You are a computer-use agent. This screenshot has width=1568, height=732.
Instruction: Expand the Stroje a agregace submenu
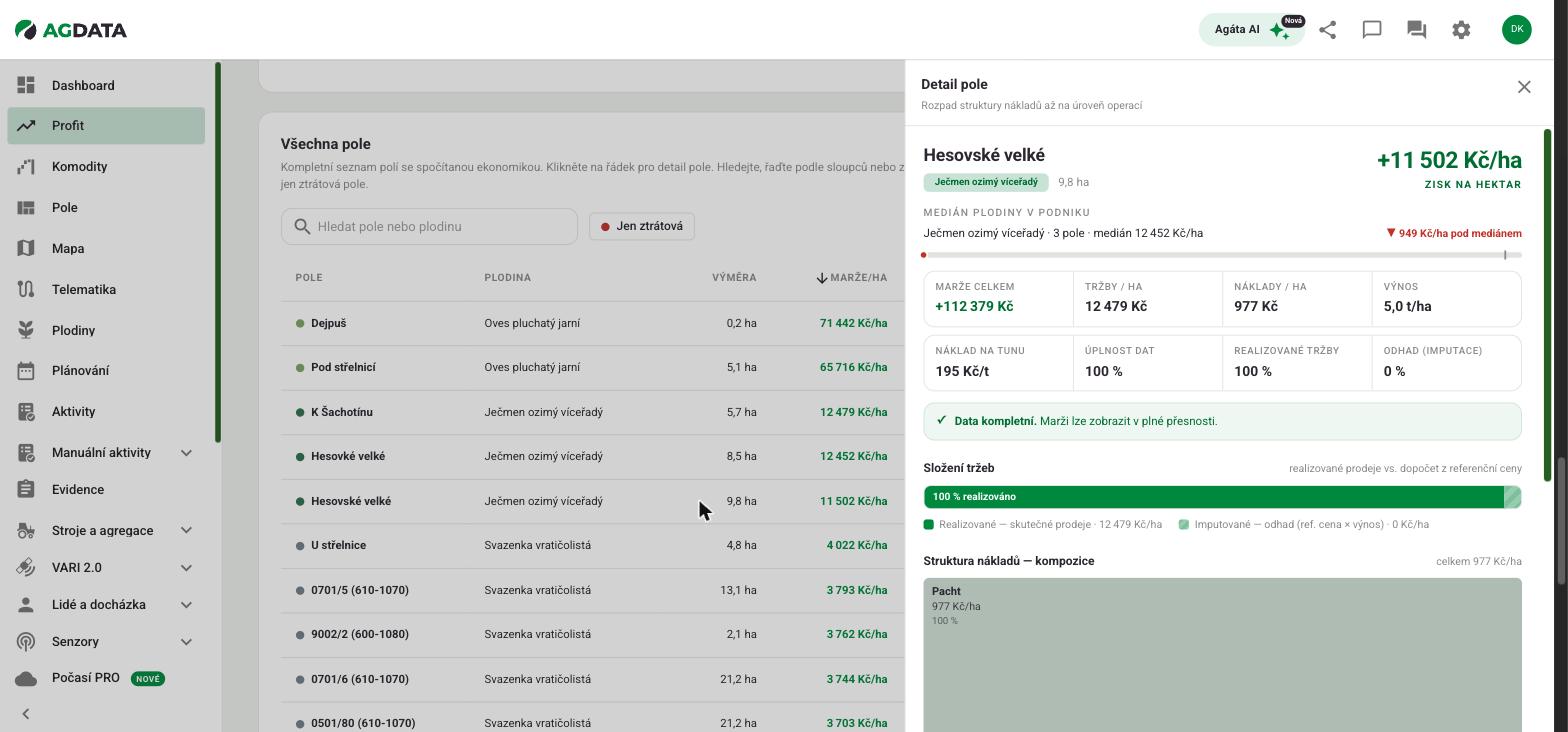coord(186,531)
